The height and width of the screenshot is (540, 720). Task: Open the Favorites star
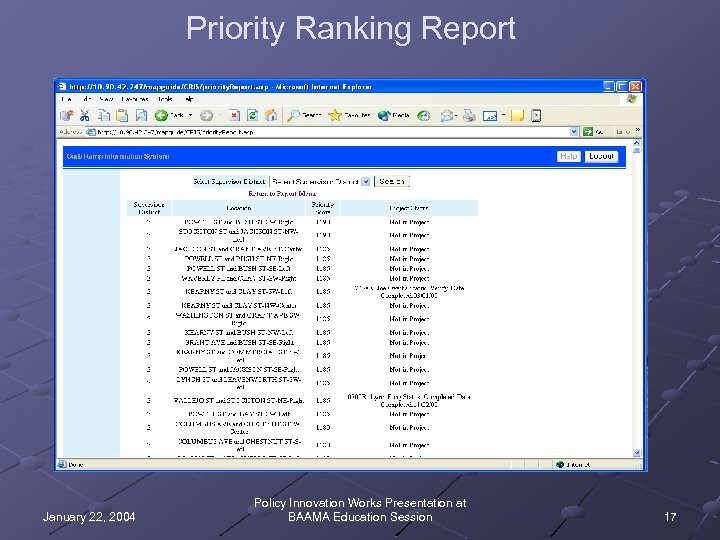click(349, 115)
